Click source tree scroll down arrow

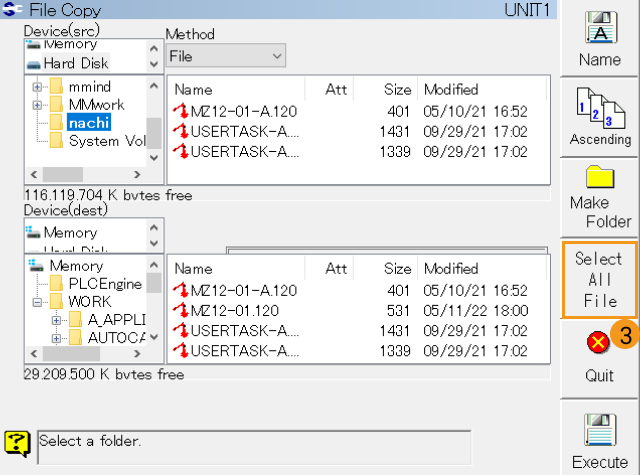tap(154, 157)
